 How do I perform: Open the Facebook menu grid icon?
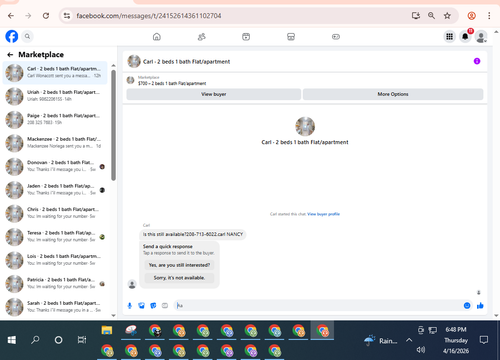click(450, 37)
